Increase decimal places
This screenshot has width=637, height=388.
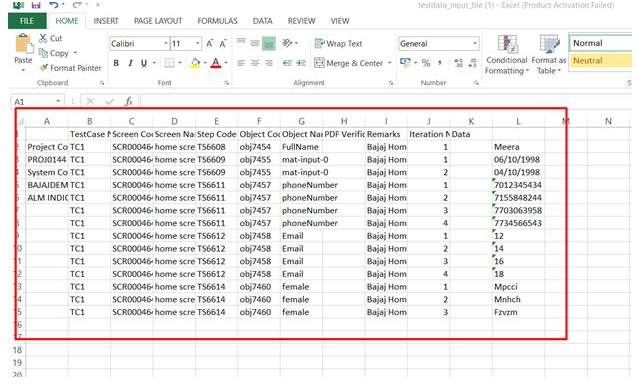[x=459, y=63]
